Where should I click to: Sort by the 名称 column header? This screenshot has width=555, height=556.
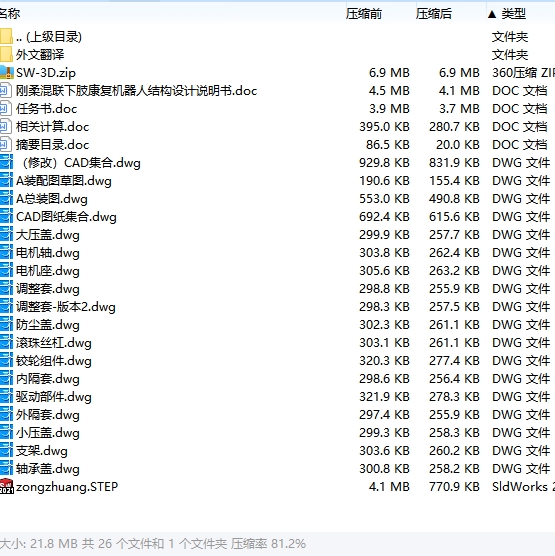[x=10, y=14]
